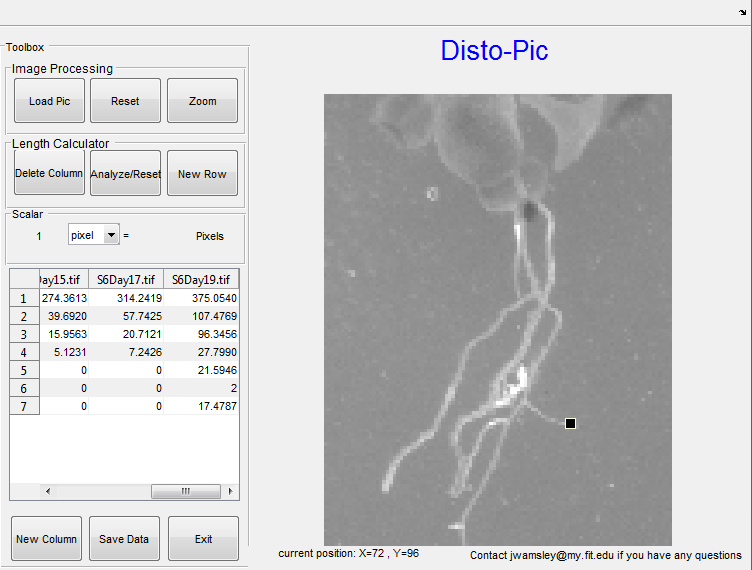The image size is (752, 570).
Task: Click the Load Pic button
Action: click(x=49, y=101)
